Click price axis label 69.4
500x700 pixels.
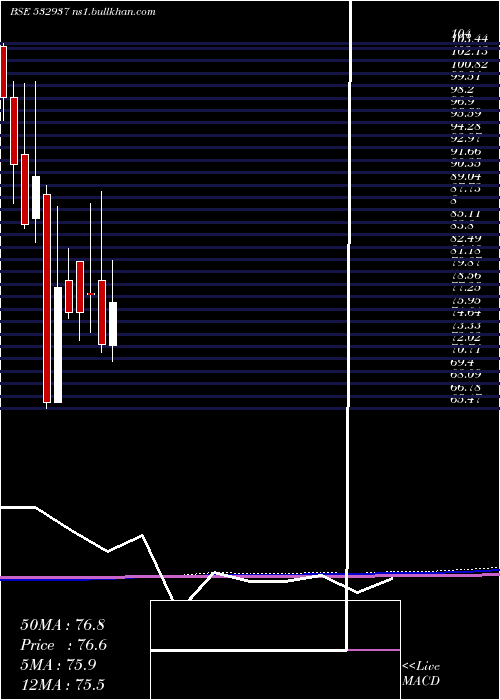[x=463, y=363]
